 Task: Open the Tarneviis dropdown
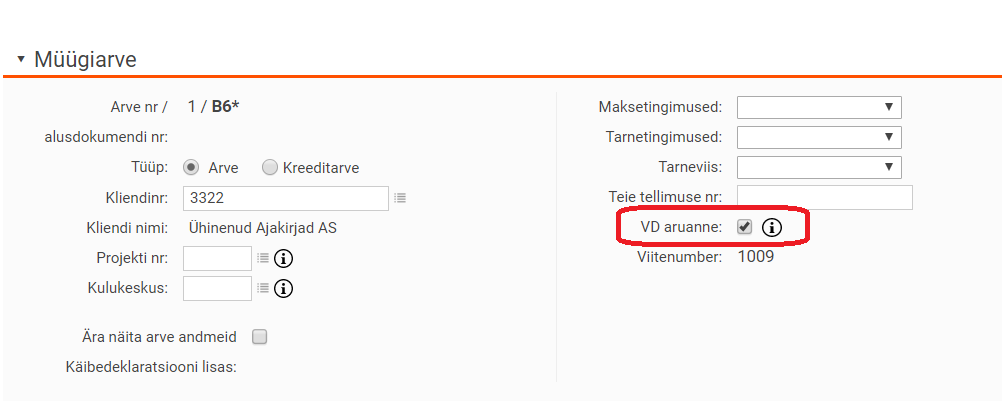pyautogui.click(x=819, y=167)
